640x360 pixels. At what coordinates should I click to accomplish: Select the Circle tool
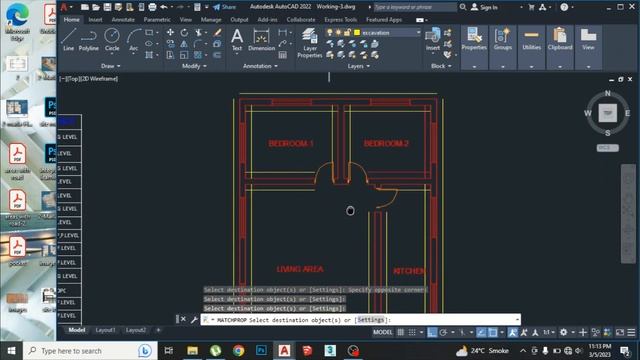111,40
